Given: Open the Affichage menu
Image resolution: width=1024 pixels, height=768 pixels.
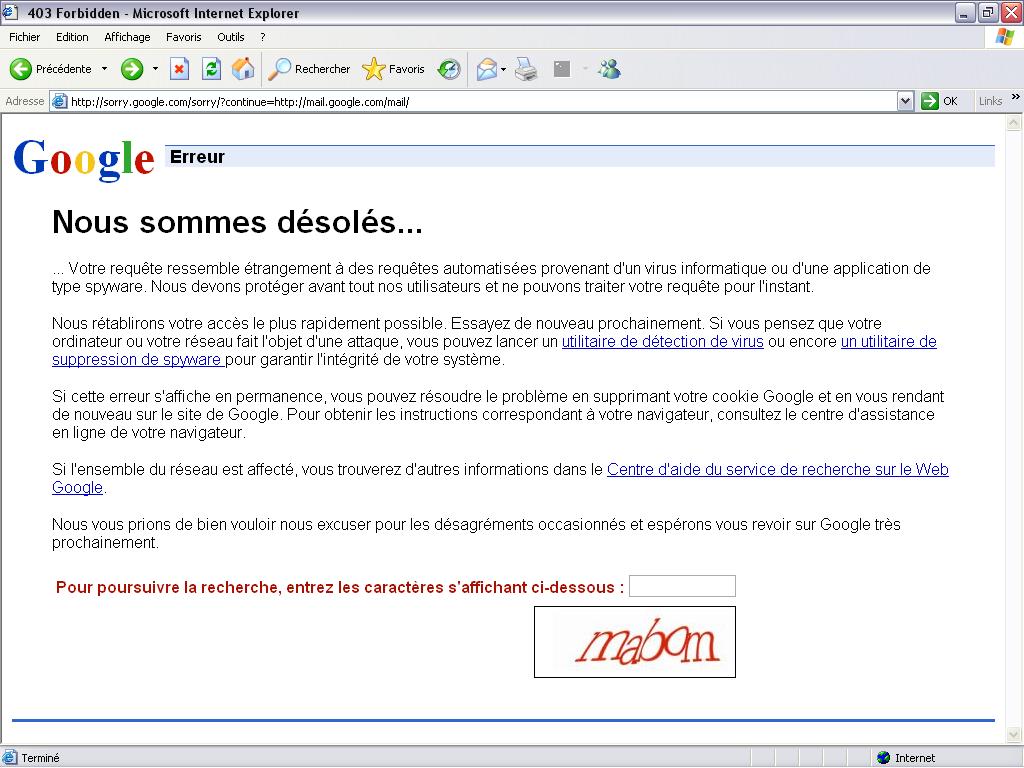Looking at the screenshot, I should click(x=127, y=37).
